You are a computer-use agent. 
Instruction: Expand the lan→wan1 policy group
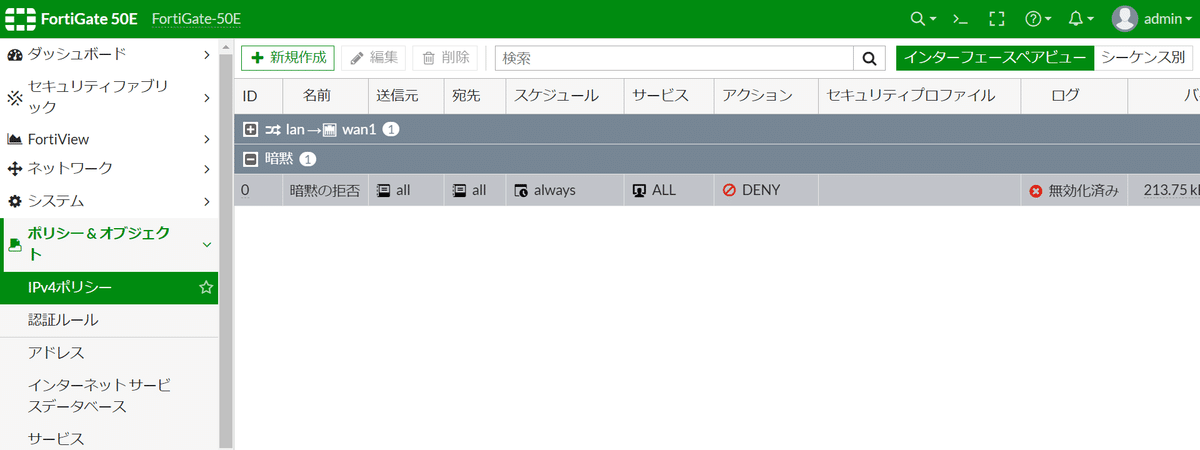point(251,130)
